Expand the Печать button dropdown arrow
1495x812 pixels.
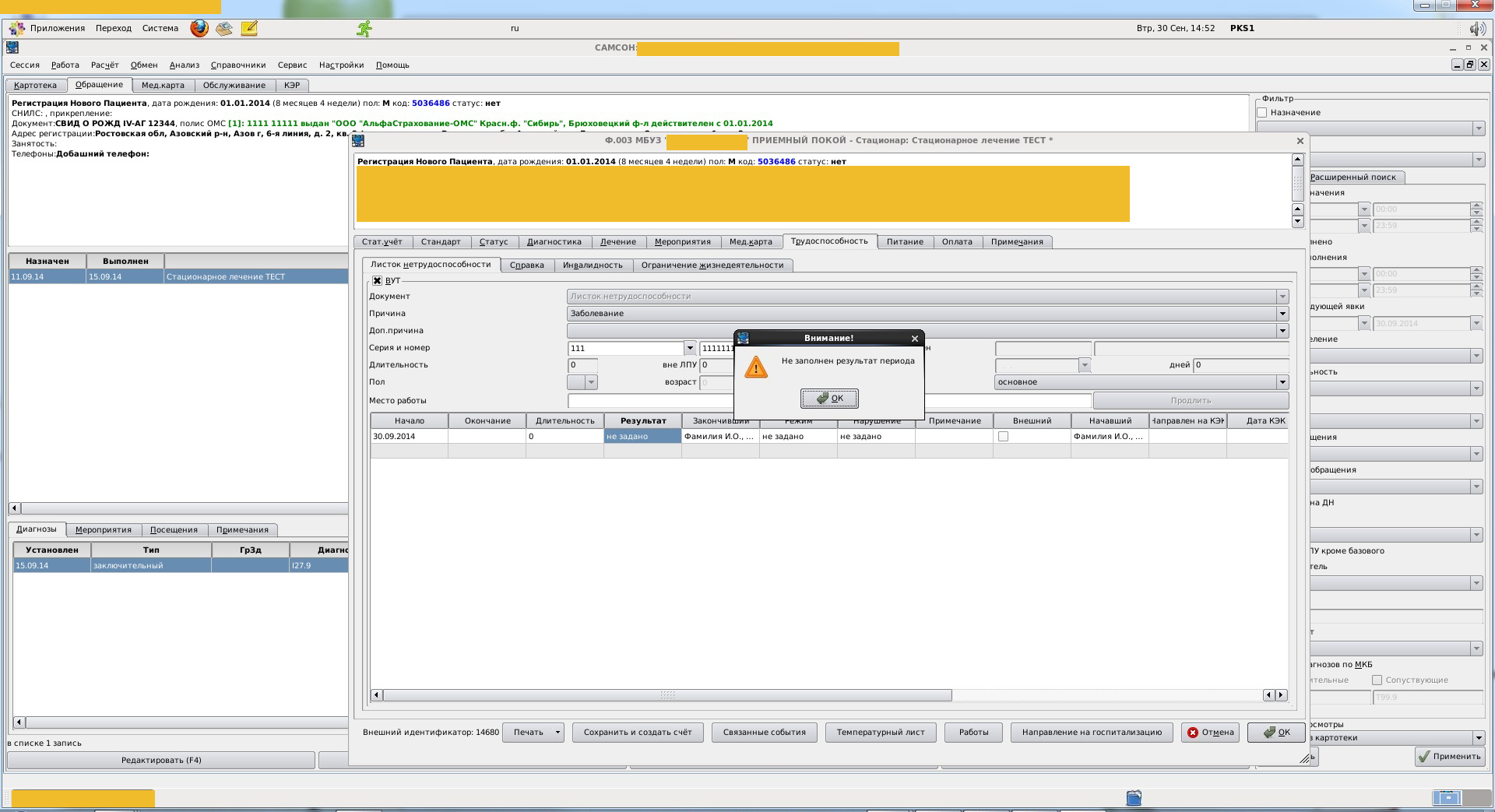[x=558, y=733]
